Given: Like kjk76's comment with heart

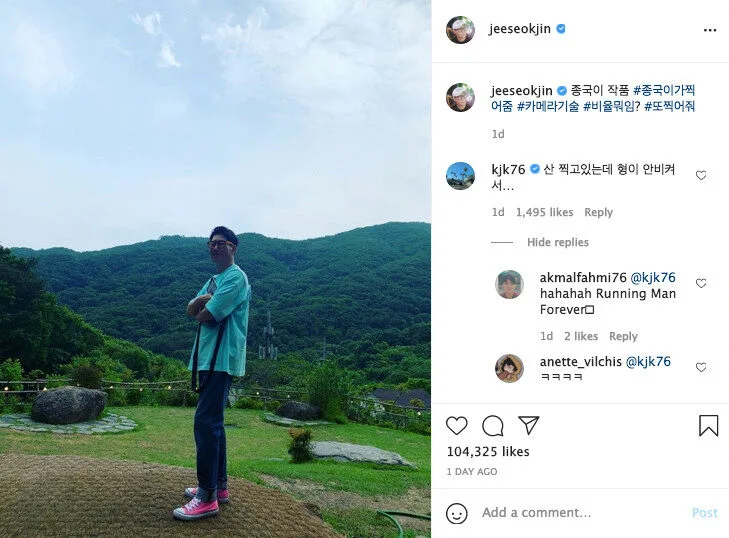Looking at the screenshot, I should point(701,175).
